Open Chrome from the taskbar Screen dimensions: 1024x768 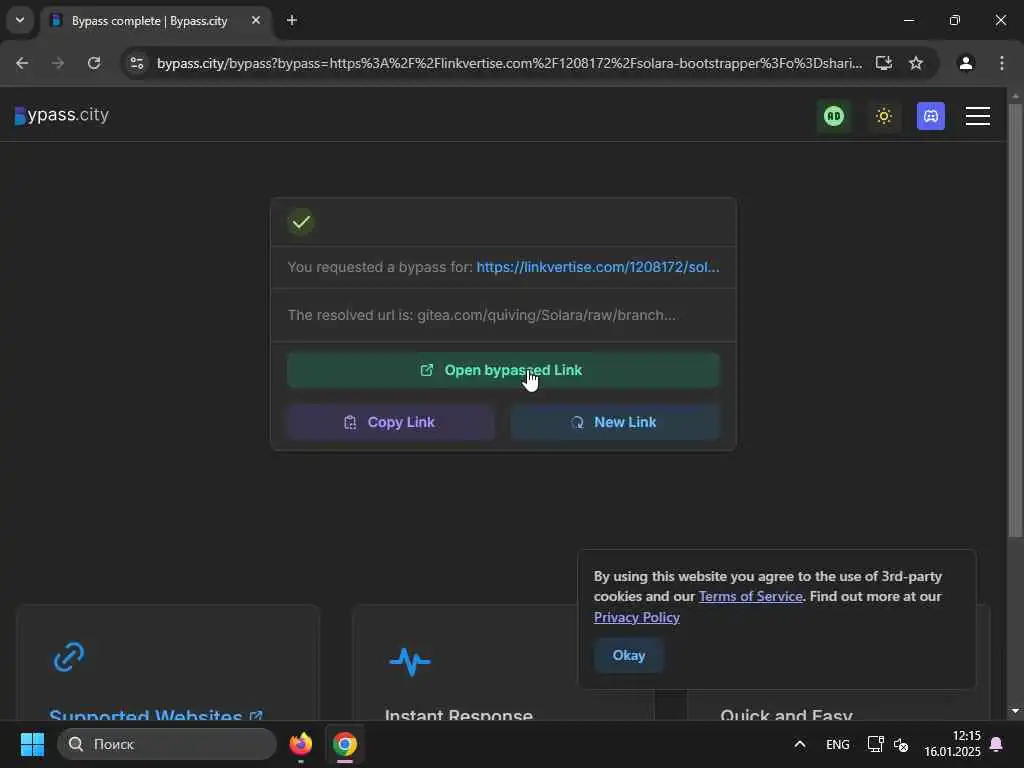(345, 744)
